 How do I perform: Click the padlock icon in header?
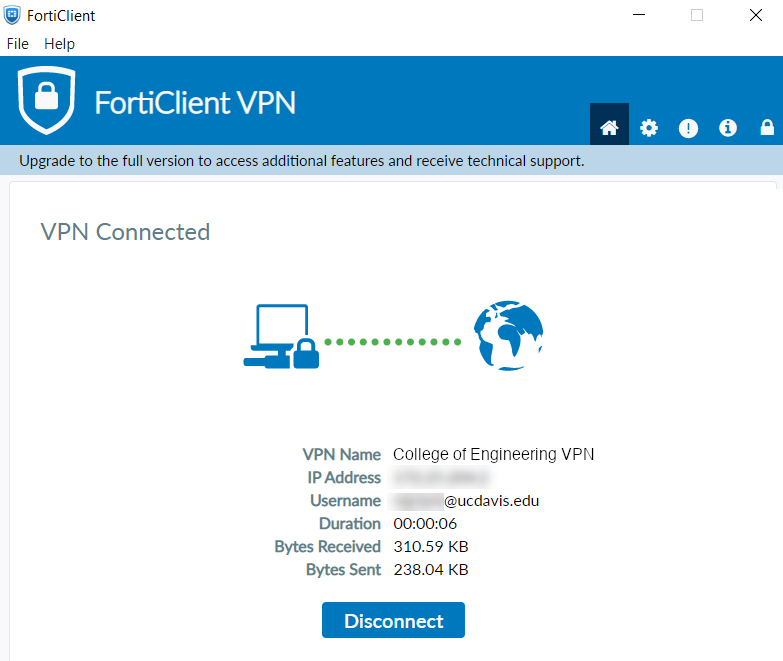click(767, 127)
